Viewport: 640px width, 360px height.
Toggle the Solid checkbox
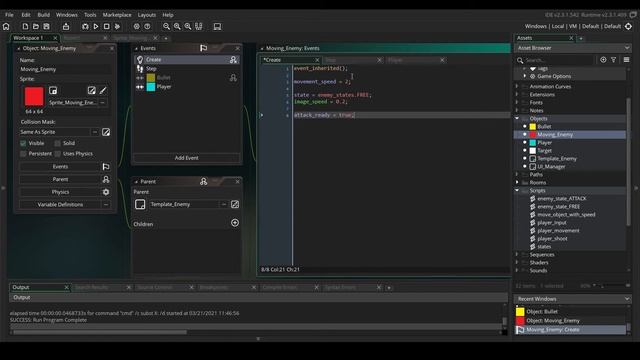pyautogui.click(x=58, y=143)
